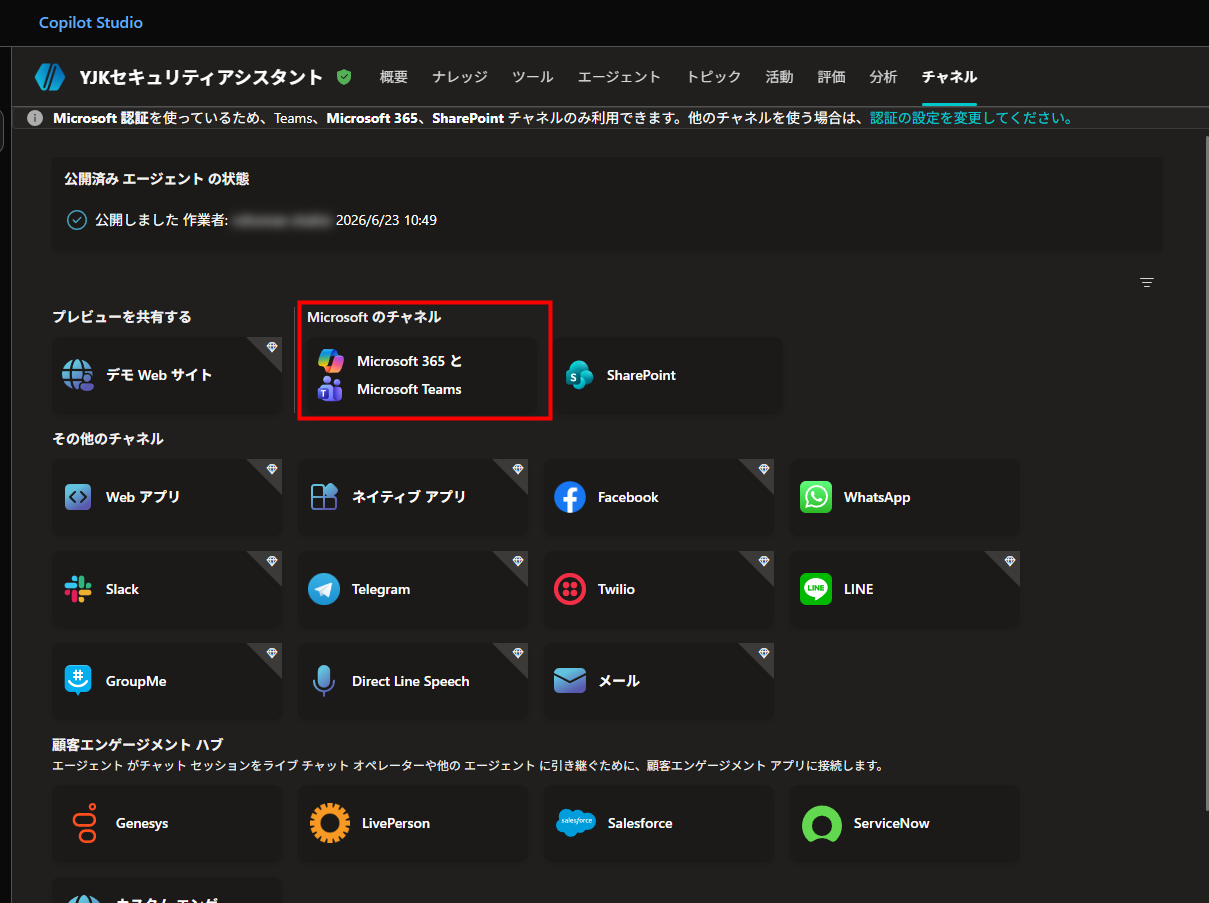This screenshot has height=903, width=1209.
Task: Open the 評価 tab
Action: (831, 77)
